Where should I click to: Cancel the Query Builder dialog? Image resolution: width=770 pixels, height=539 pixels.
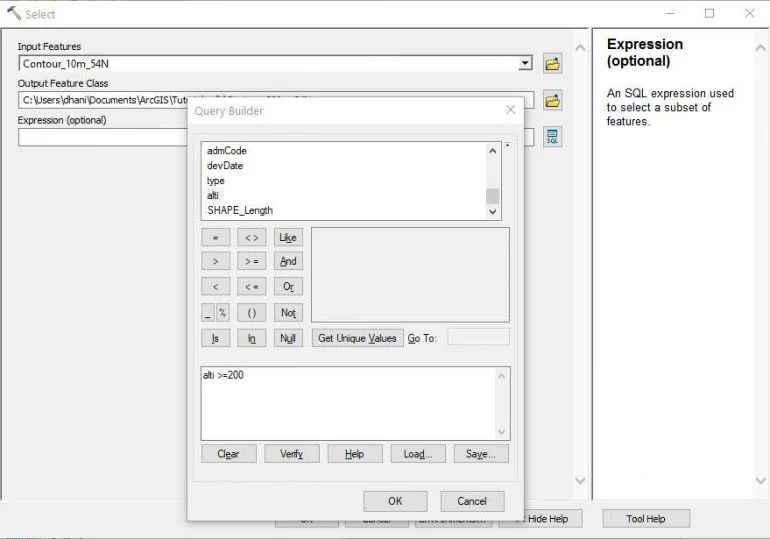[x=472, y=501]
